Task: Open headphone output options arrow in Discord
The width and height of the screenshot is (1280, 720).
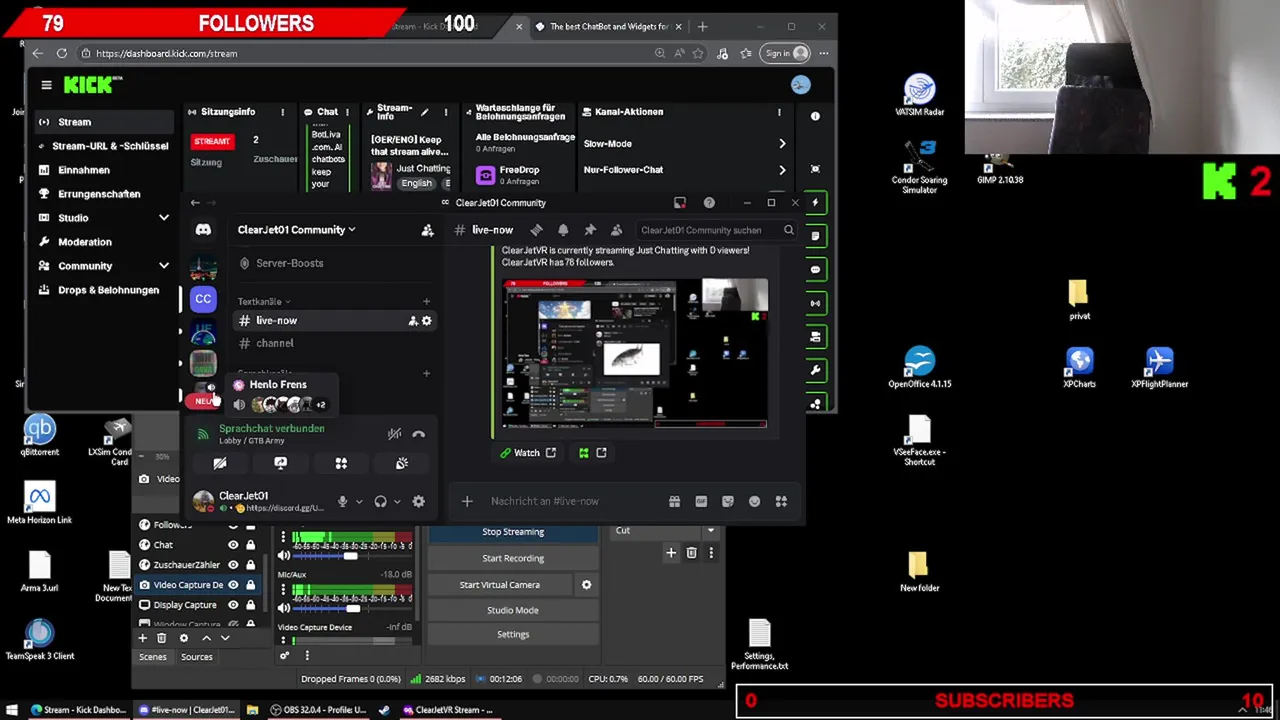Action: coord(397,501)
